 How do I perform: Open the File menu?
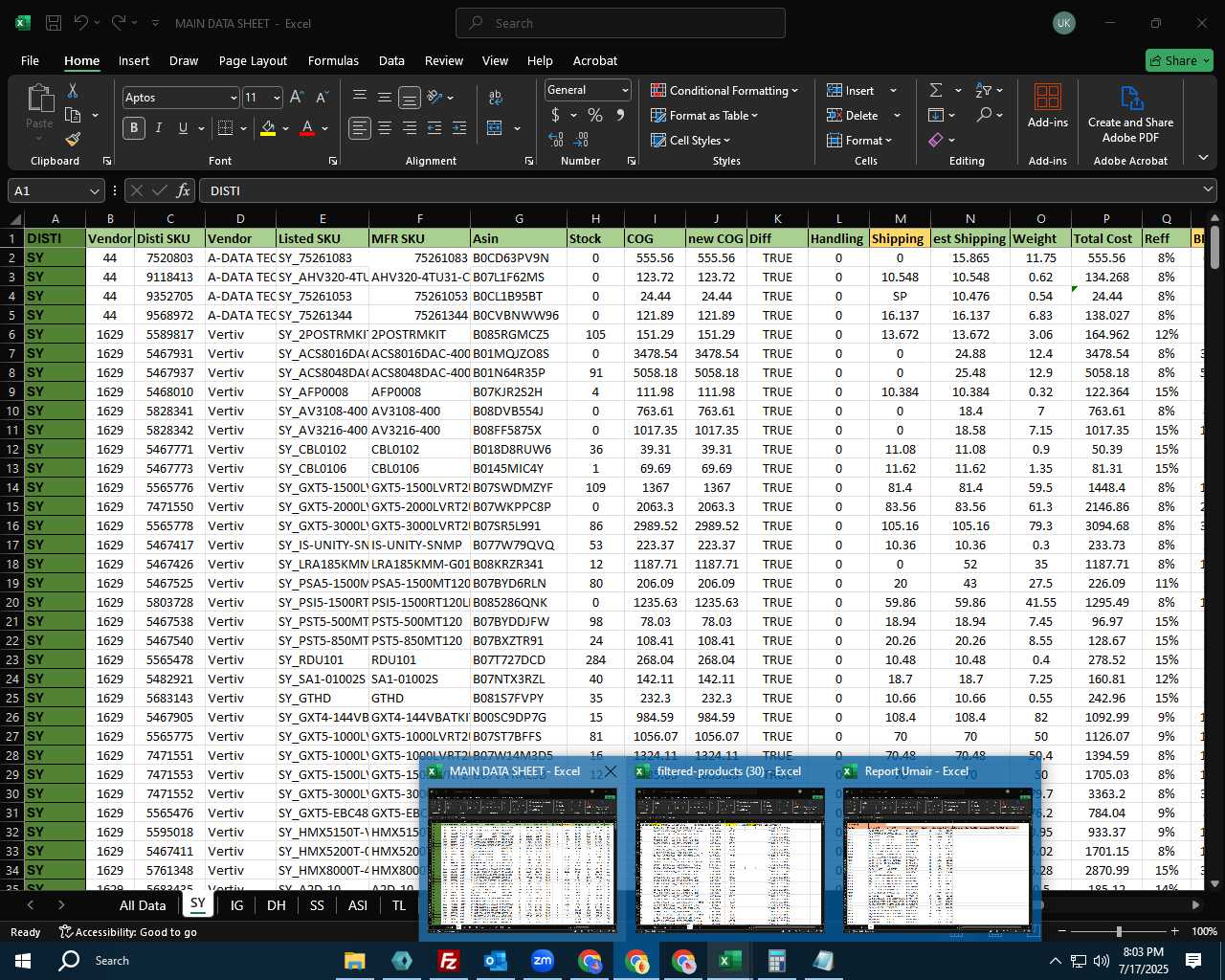(30, 60)
